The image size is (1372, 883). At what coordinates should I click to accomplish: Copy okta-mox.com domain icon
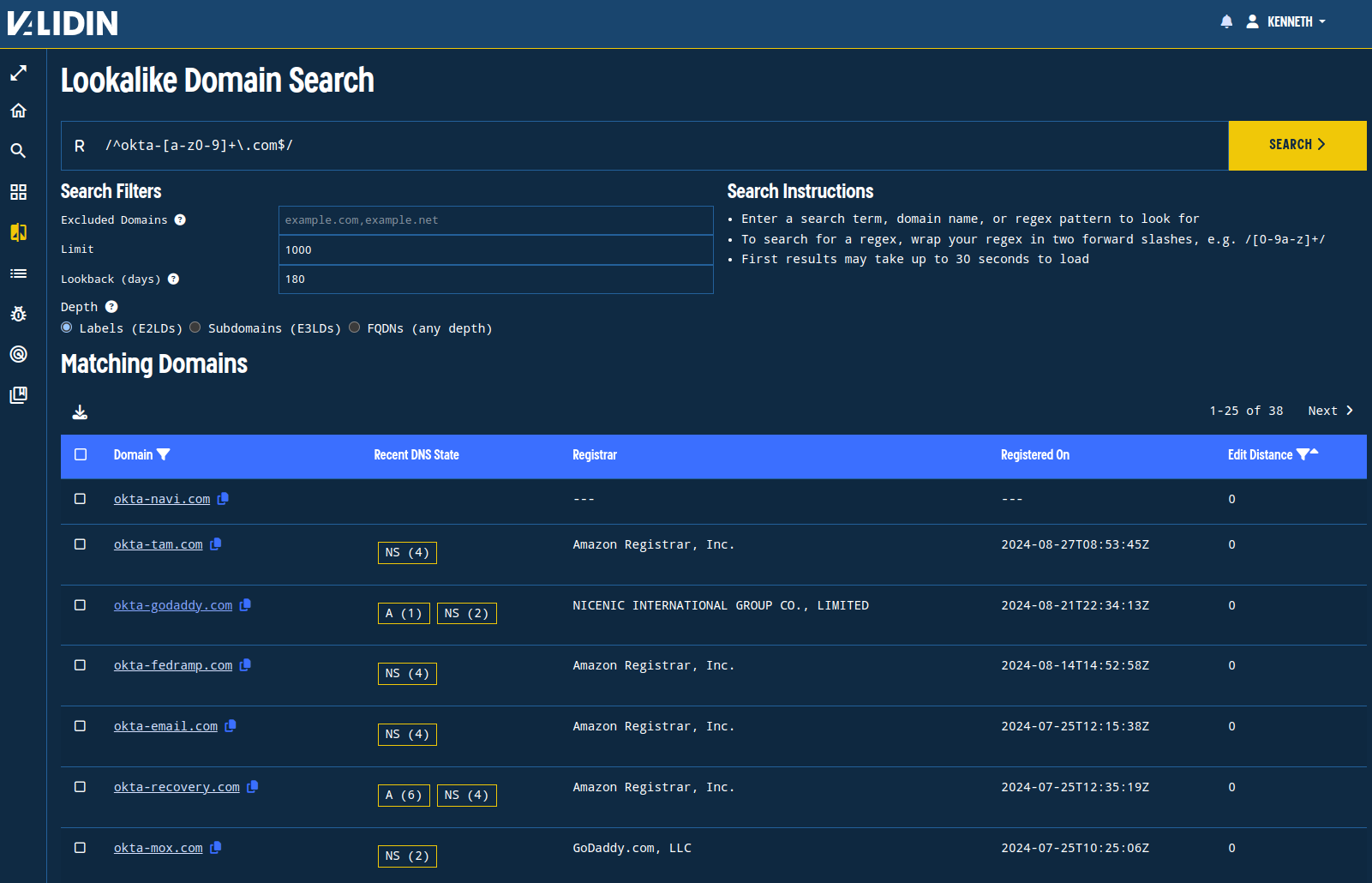point(216,847)
